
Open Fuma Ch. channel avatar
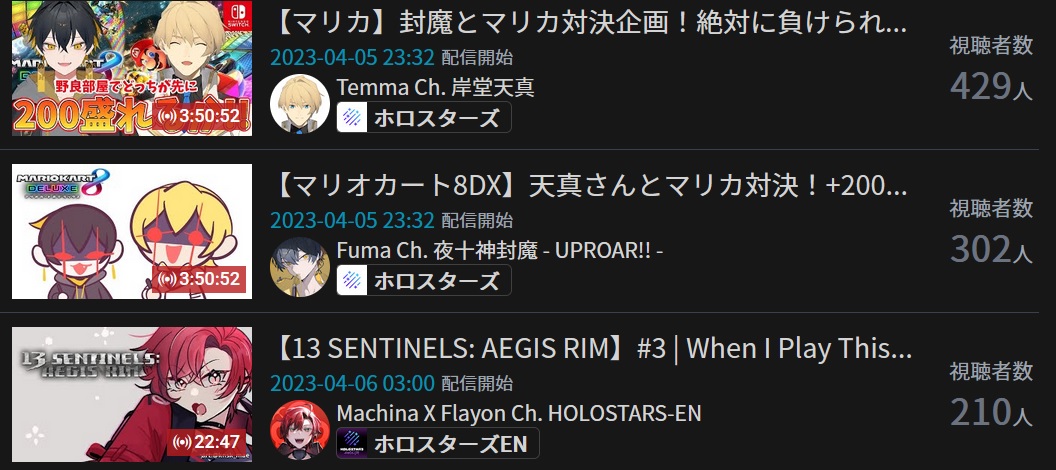[300, 267]
